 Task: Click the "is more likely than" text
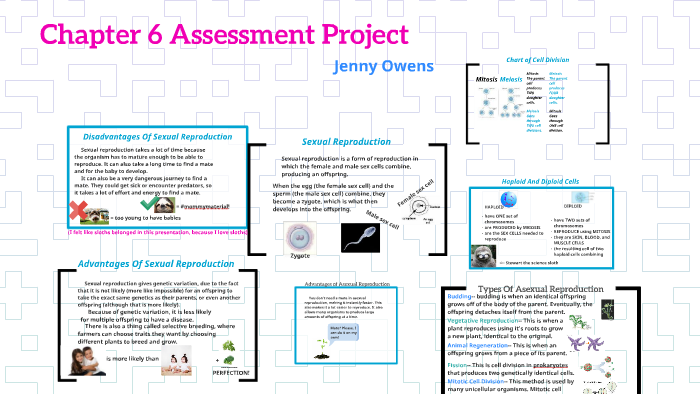tap(133, 359)
